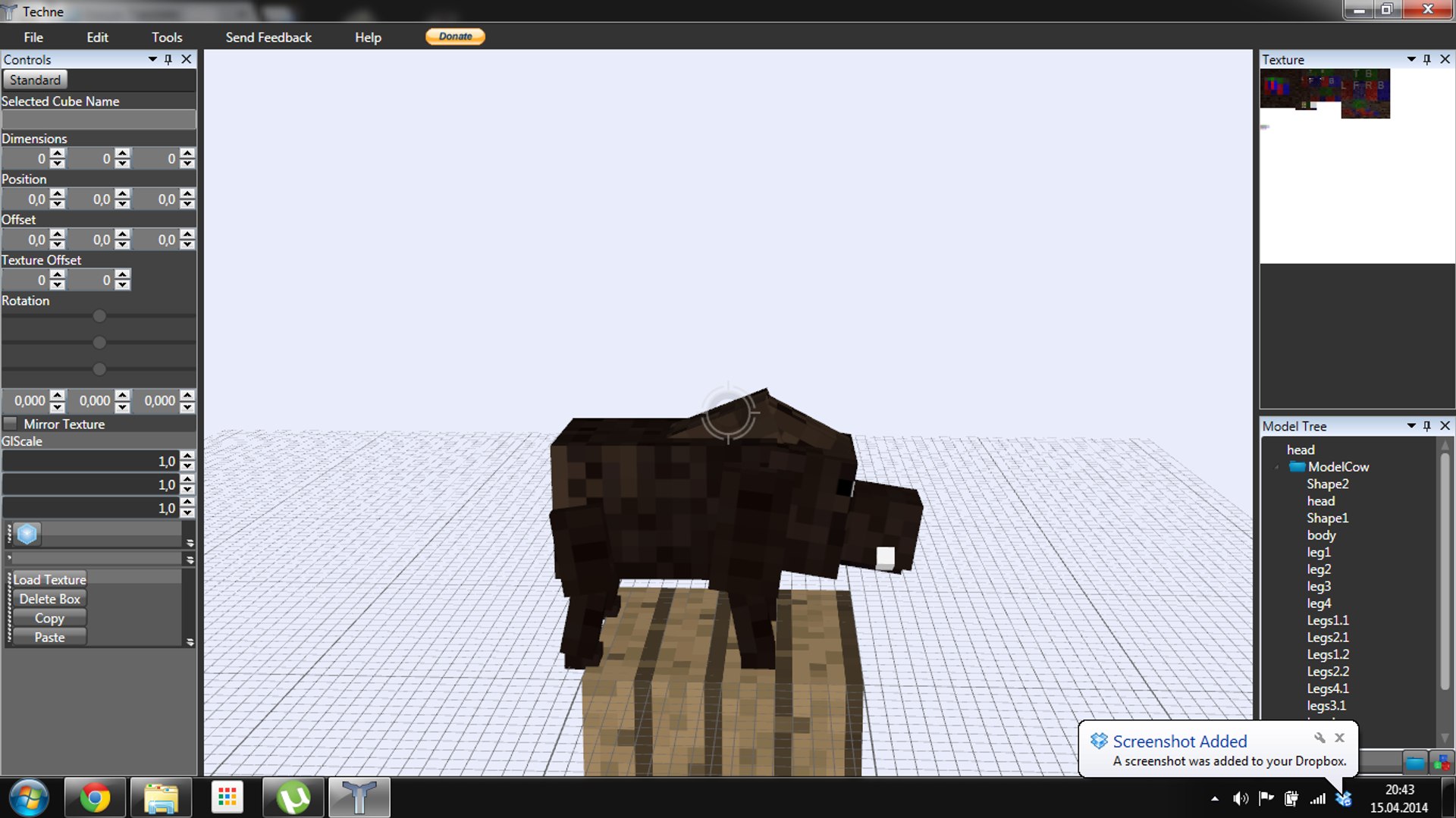Select legs3.1 in the Model Tree
Viewport: 1456px width, 818px height.
tap(1326, 706)
